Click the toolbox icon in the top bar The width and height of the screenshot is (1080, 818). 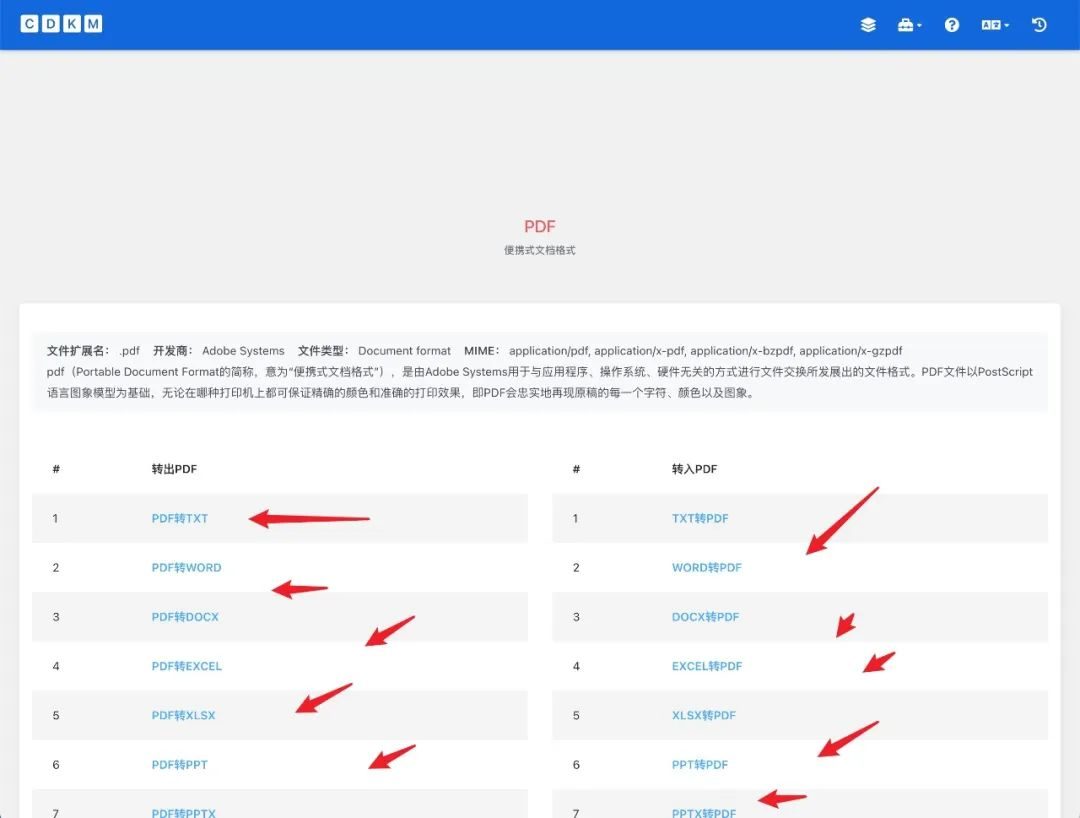[x=904, y=24]
